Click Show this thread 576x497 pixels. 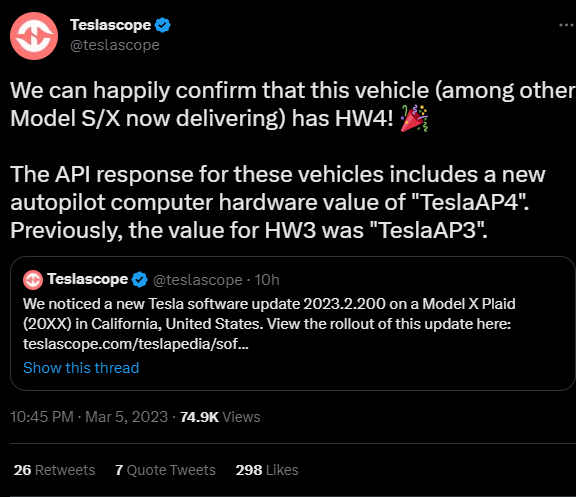[x=81, y=368]
